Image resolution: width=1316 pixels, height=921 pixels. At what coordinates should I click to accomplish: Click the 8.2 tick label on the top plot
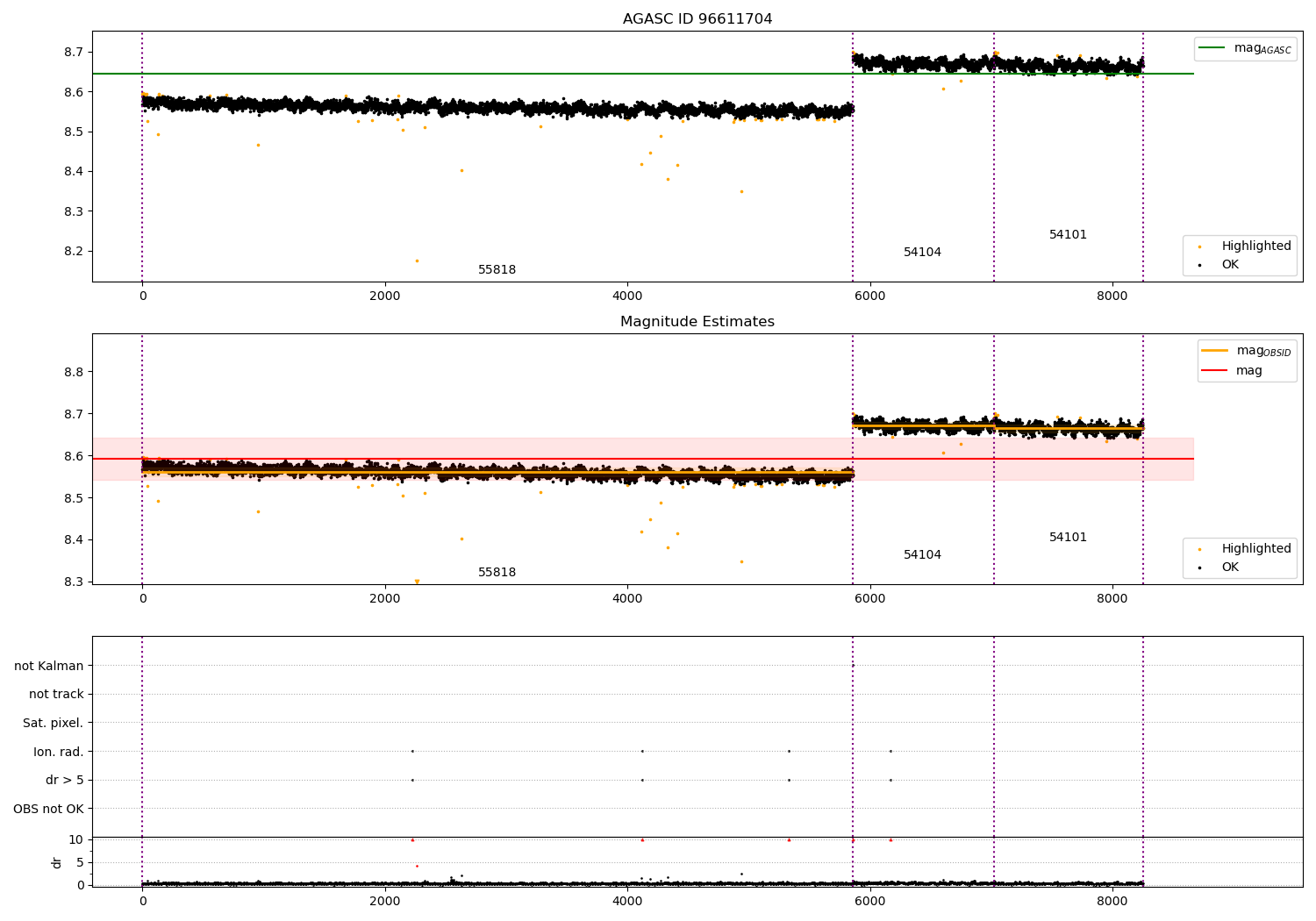click(x=74, y=251)
